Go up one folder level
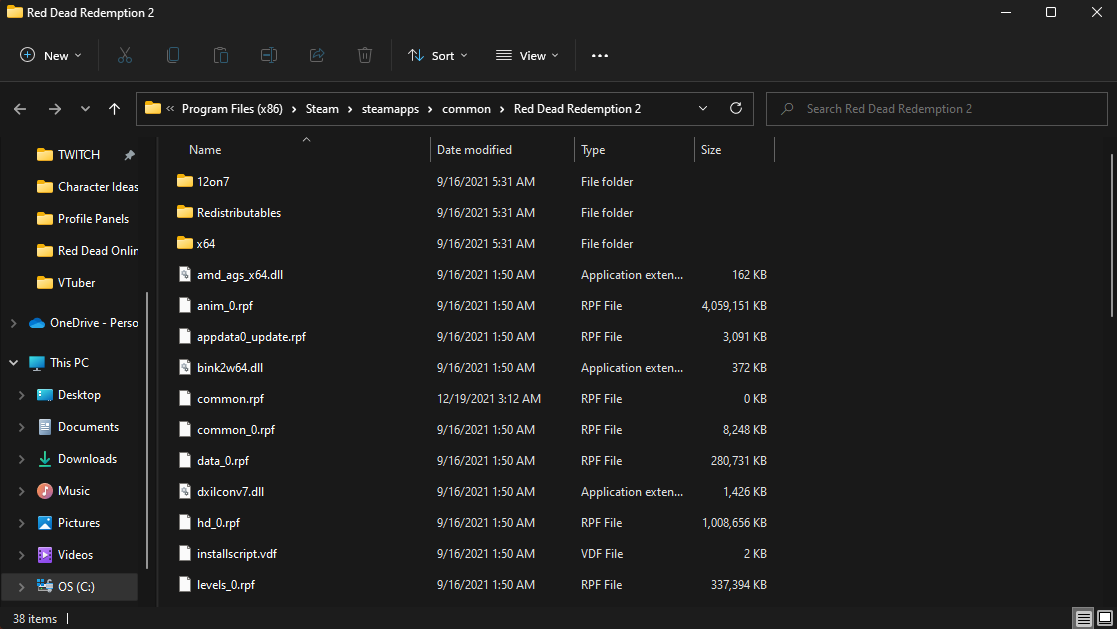Image resolution: width=1117 pixels, height=629 pixels. coord(114,109)
